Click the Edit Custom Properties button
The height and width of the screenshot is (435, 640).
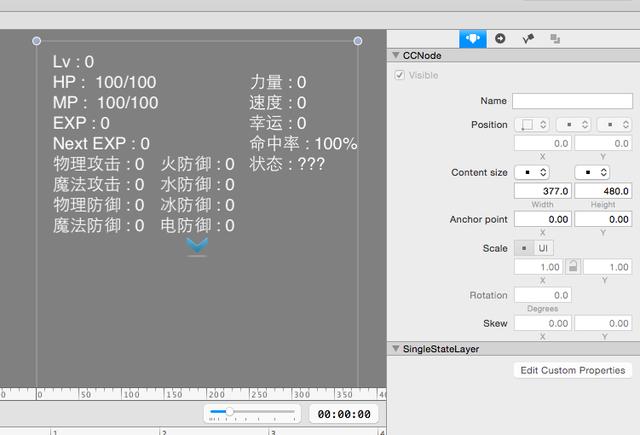573,370
